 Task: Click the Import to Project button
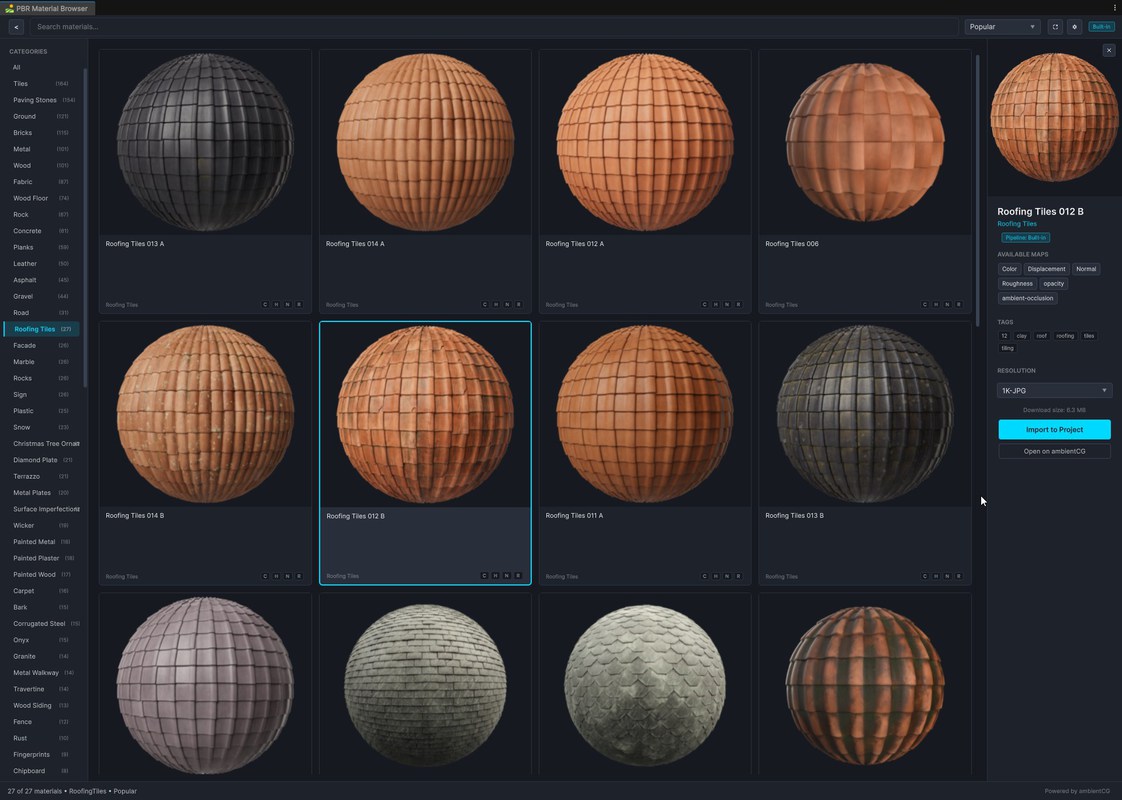click(x=1054, y=429)
